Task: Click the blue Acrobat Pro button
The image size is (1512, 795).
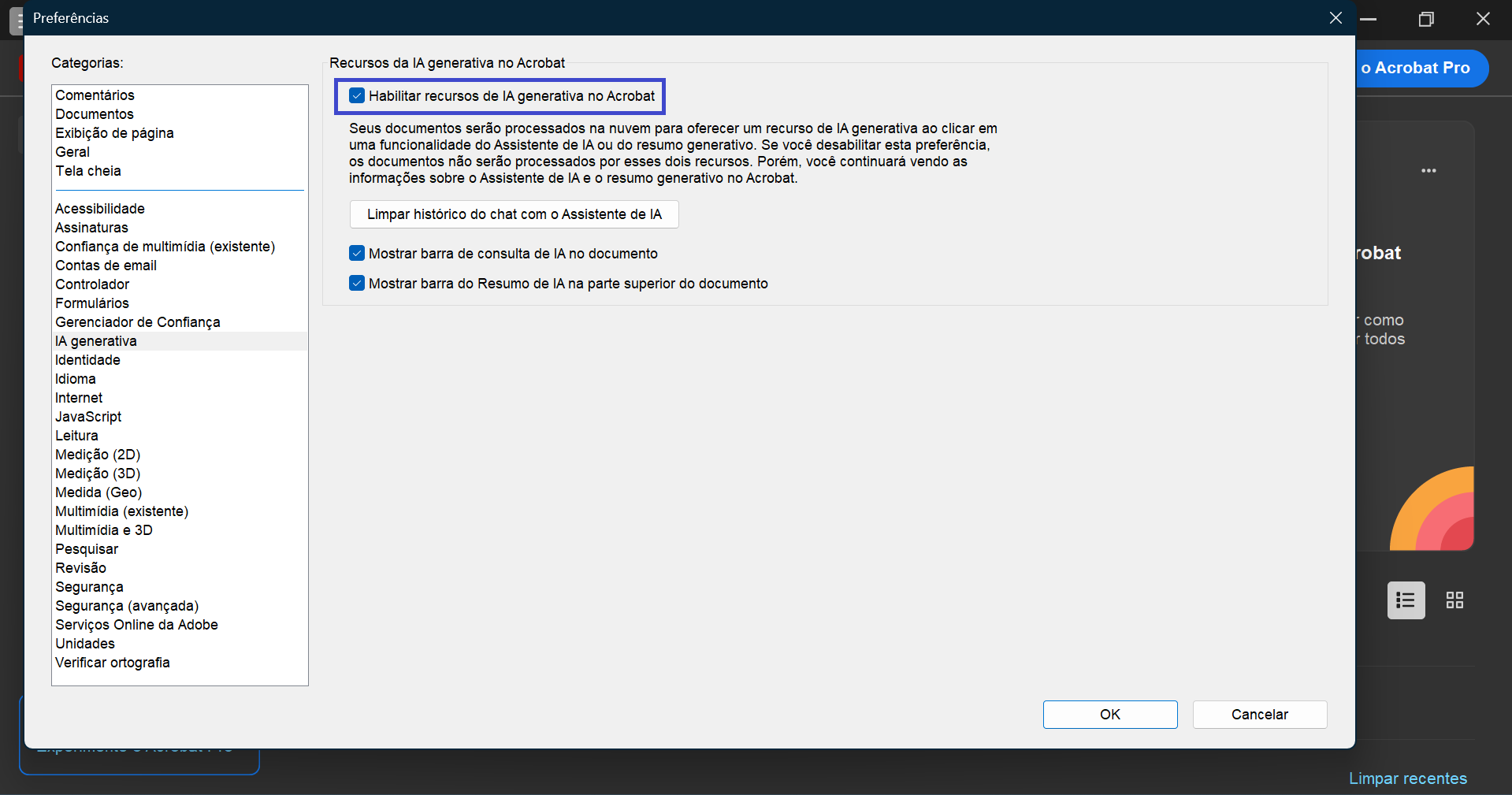Action: [x=1422, y=69]
